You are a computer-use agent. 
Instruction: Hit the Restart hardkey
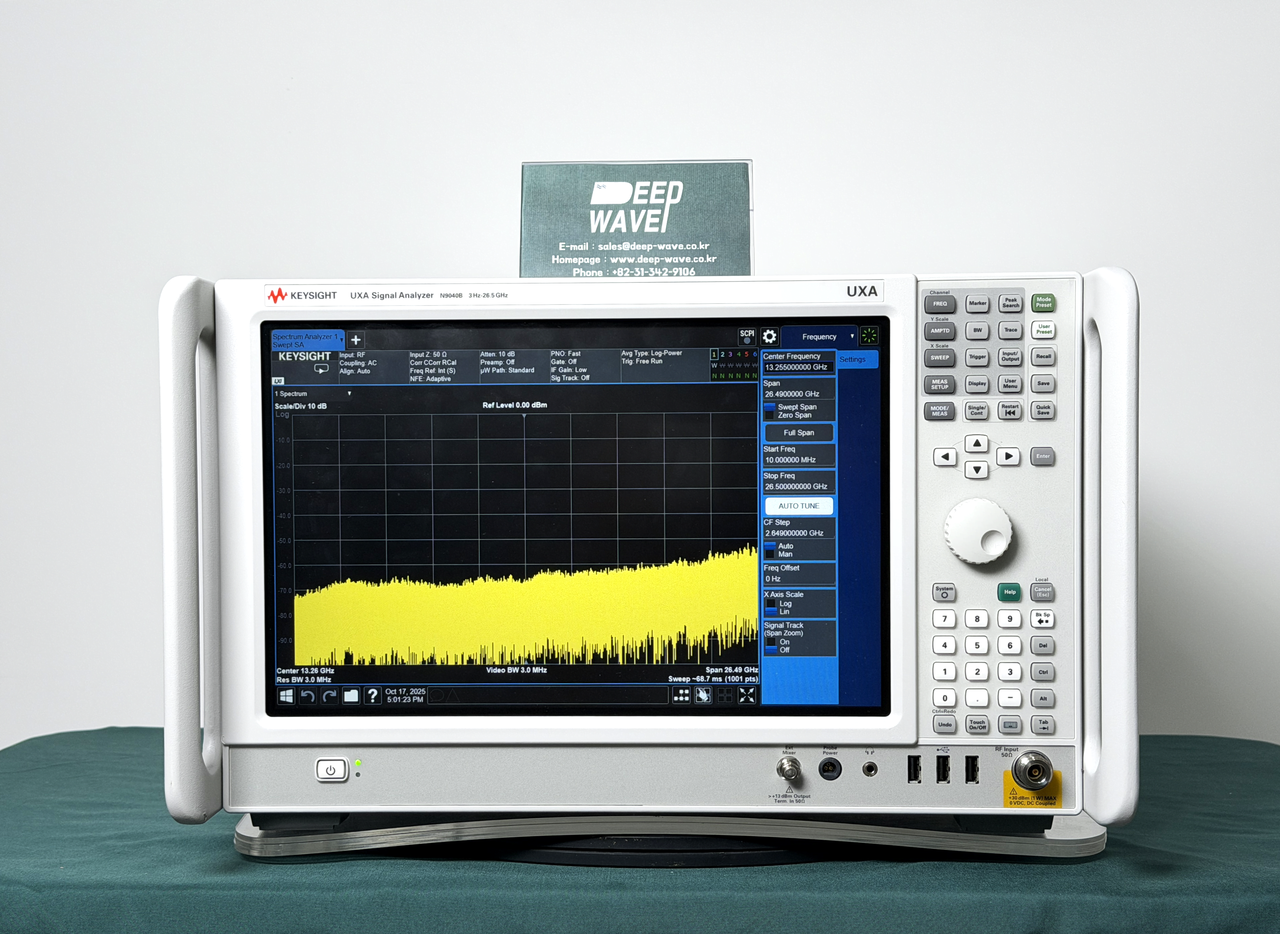[x=1010, y=410]
